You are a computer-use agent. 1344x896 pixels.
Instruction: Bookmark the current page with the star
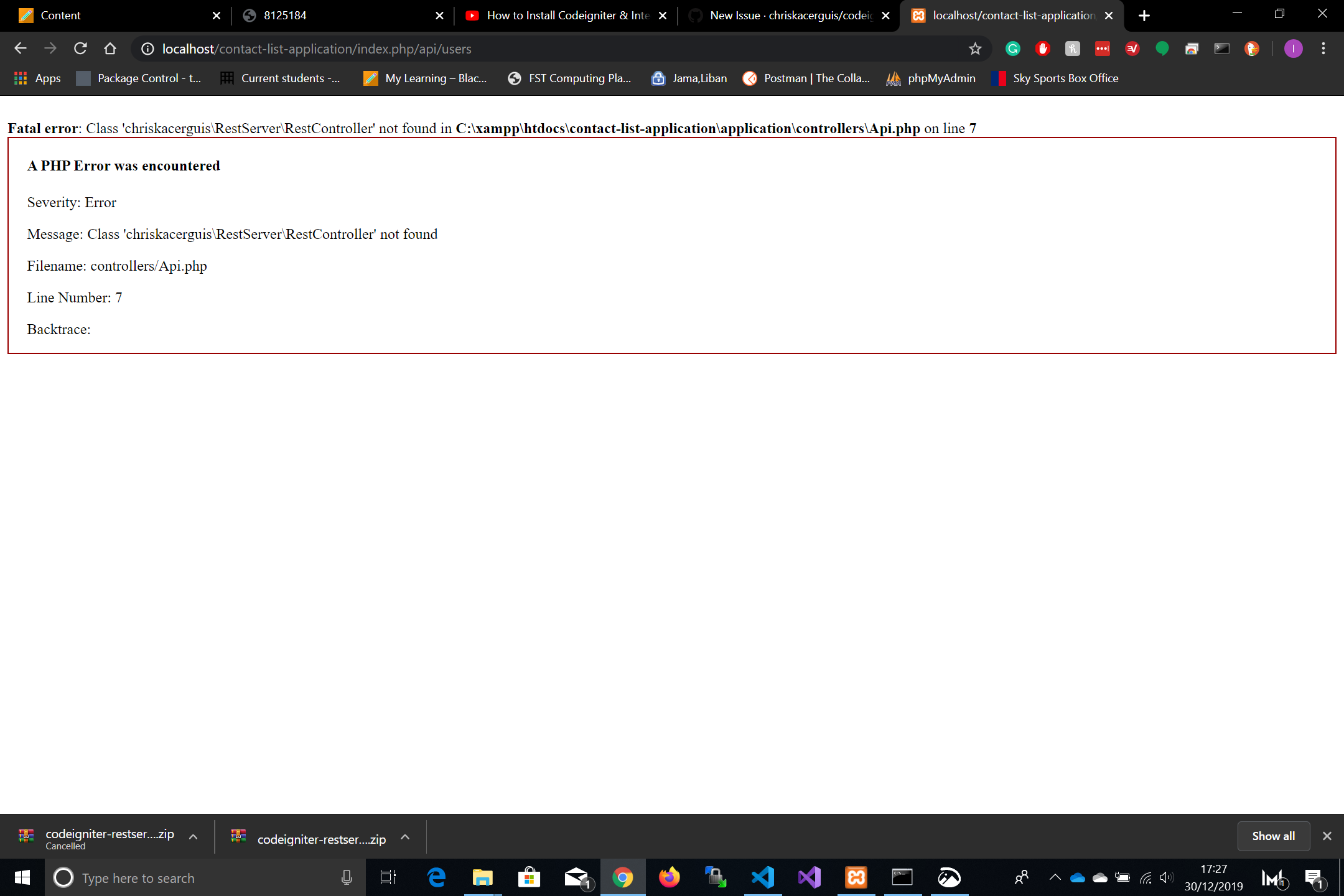pyautogui.click(x=975, y=49)
